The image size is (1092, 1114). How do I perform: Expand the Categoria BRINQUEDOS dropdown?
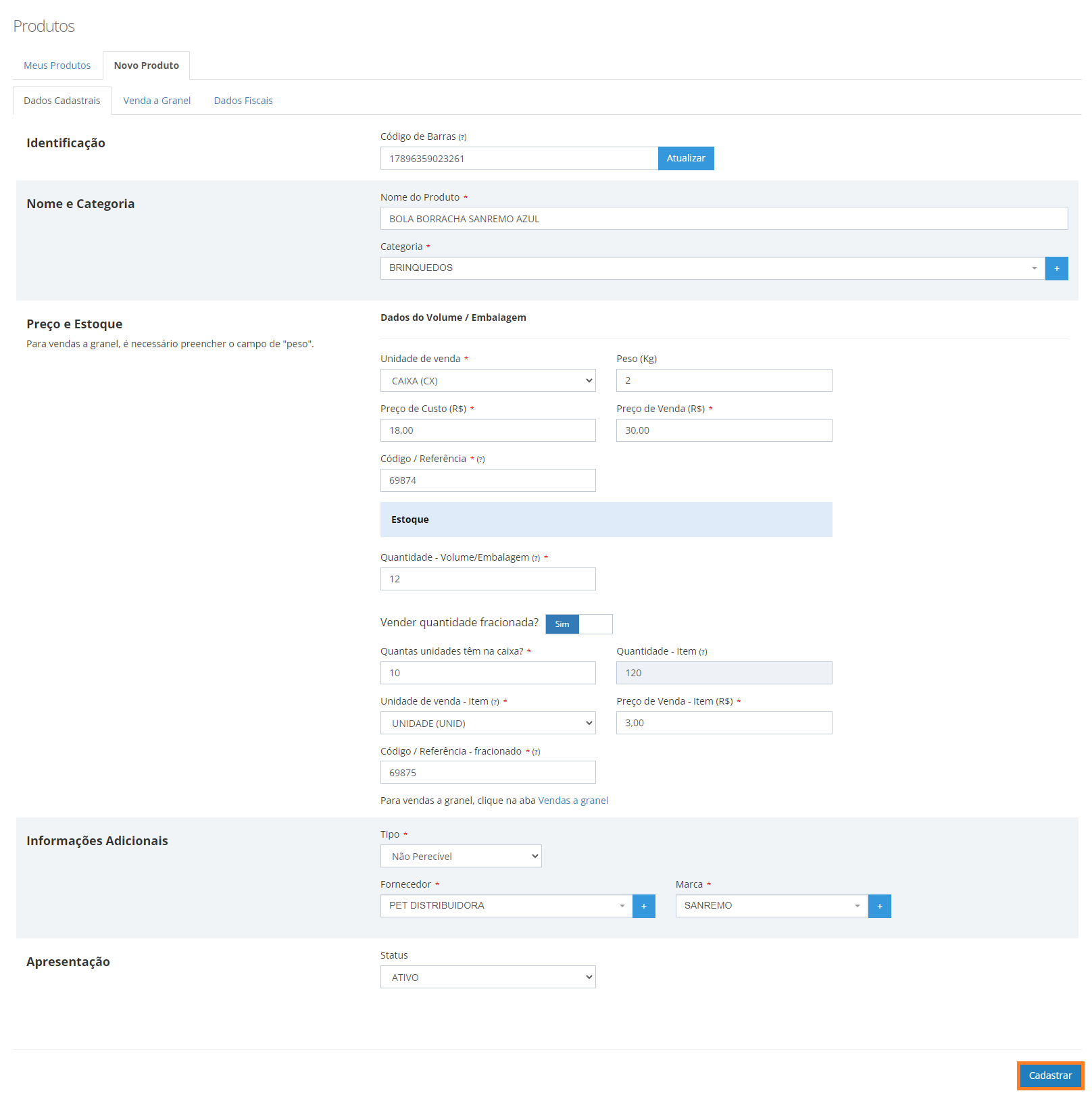pyautogui.click(x=712, y=268)
